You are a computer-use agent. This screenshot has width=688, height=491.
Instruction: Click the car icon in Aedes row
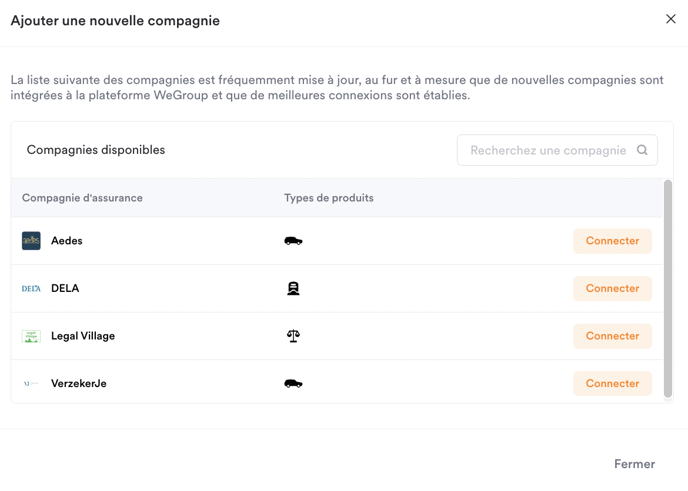pyautogui.click(x=293, y=241)
